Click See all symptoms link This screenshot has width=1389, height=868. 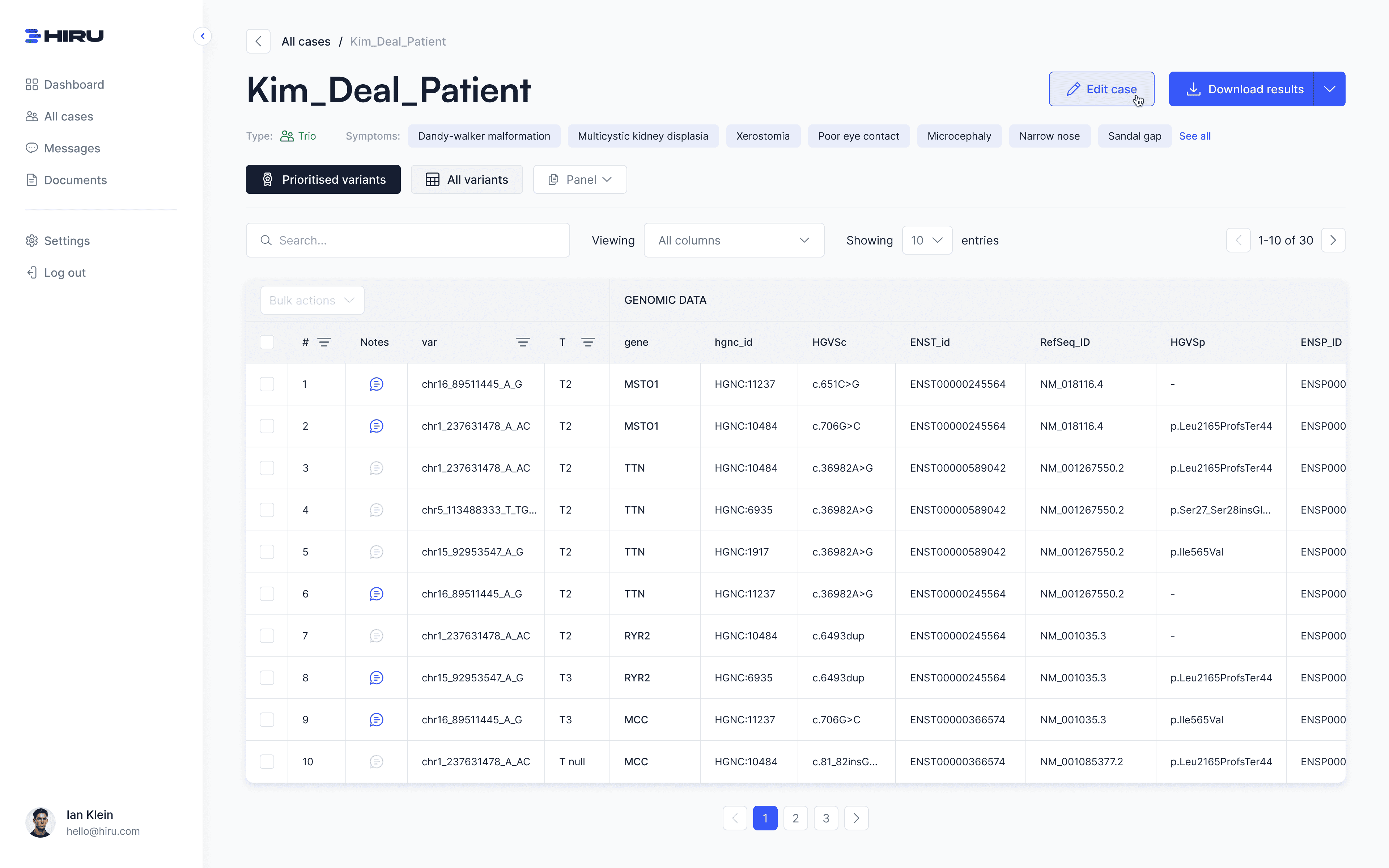1194,136
